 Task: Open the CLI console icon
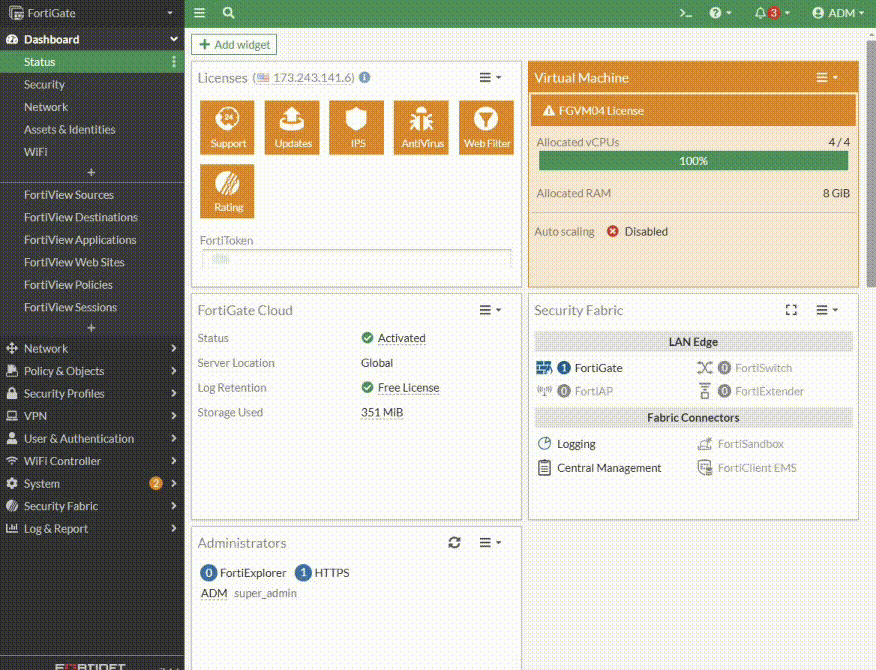click(685, 13)
